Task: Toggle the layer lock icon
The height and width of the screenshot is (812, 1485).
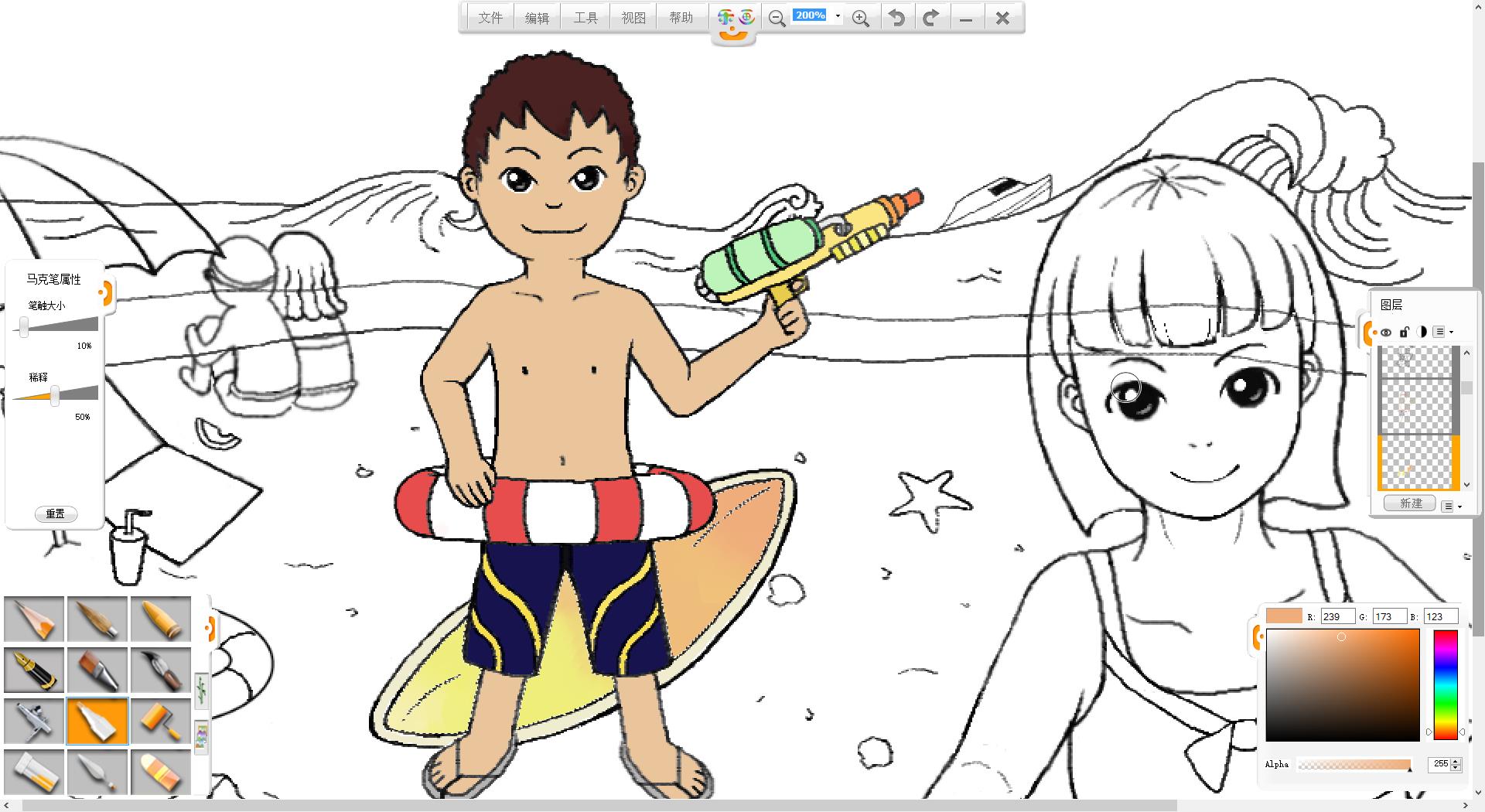Action: tap(1404, 332)
